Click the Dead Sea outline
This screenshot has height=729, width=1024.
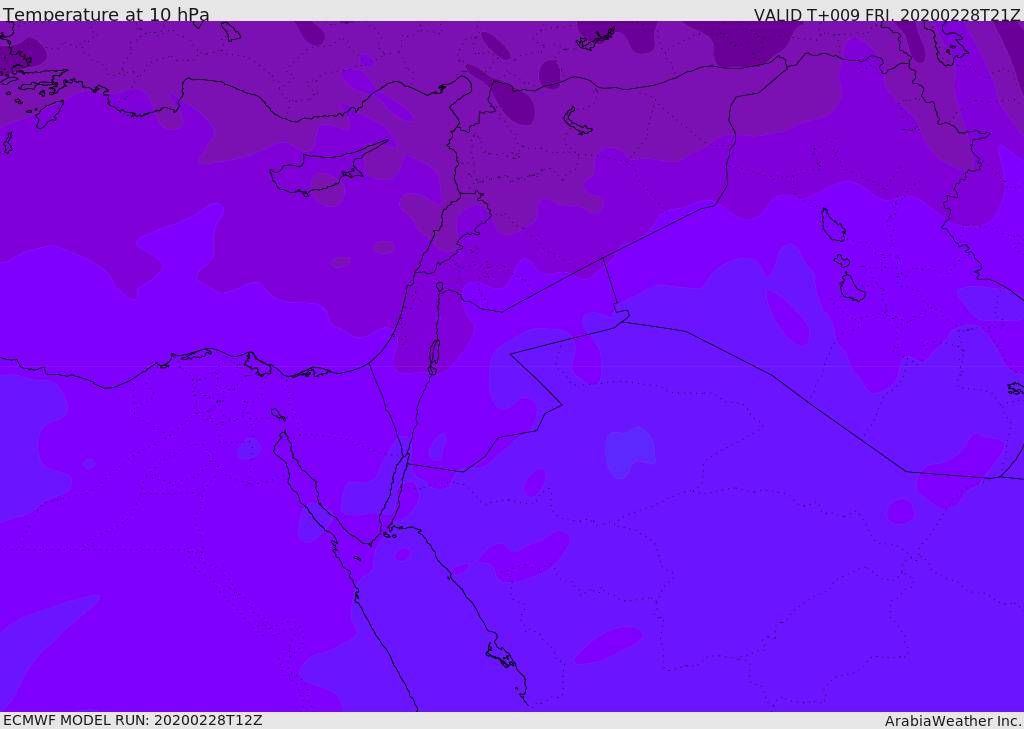point(434,353)
